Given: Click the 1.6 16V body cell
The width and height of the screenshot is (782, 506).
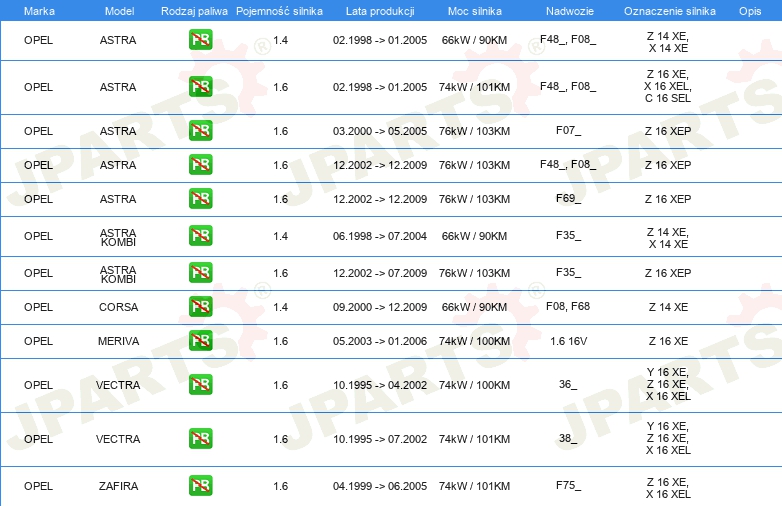Looking at the screenshot, I should click(x=569, y=341).
